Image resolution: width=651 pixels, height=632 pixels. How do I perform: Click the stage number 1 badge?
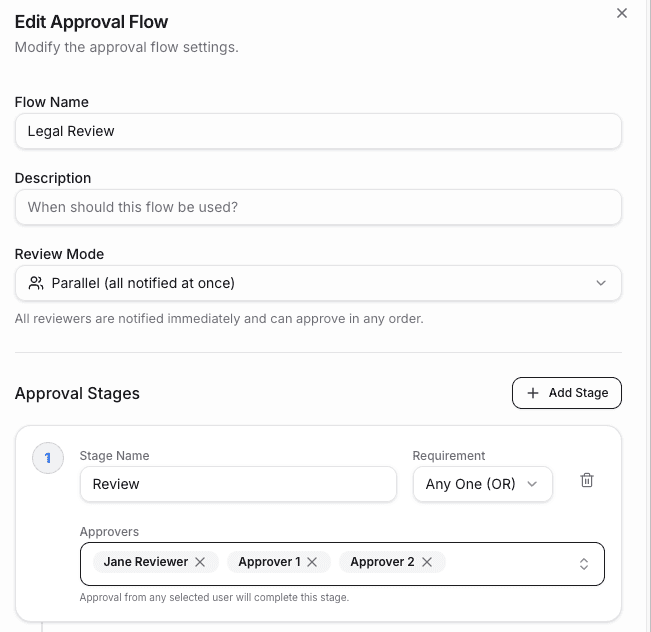pos(48,458)
